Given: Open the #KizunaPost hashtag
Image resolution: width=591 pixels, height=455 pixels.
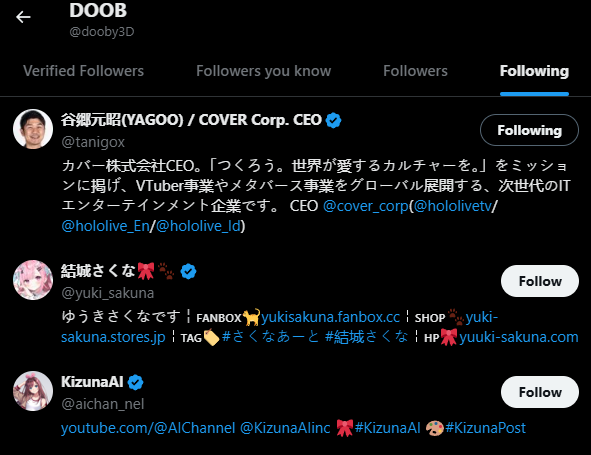Looking at the screenshot, I should [x=485, y=428].
